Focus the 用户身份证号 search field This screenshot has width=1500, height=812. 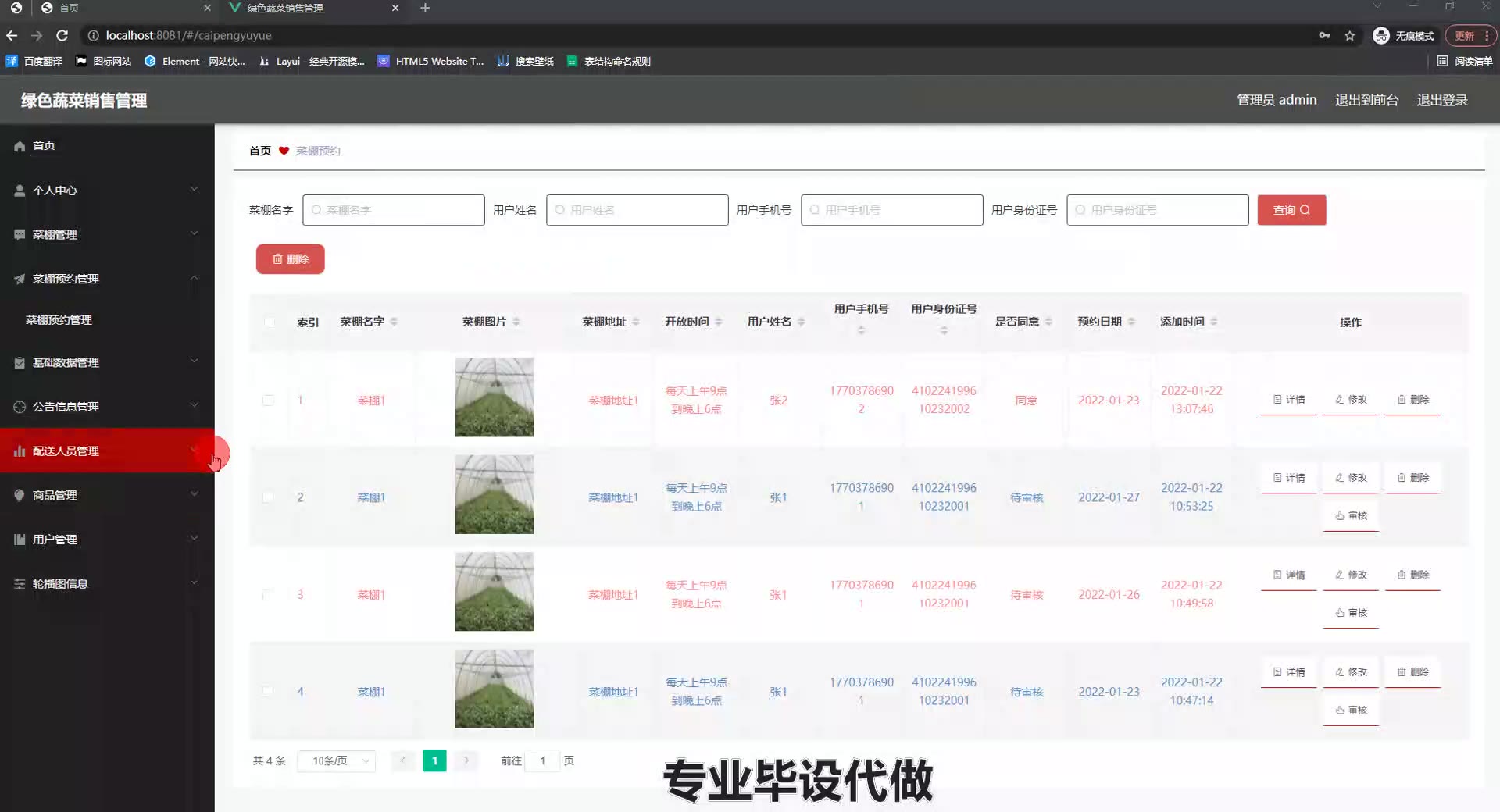point(1158,210)
